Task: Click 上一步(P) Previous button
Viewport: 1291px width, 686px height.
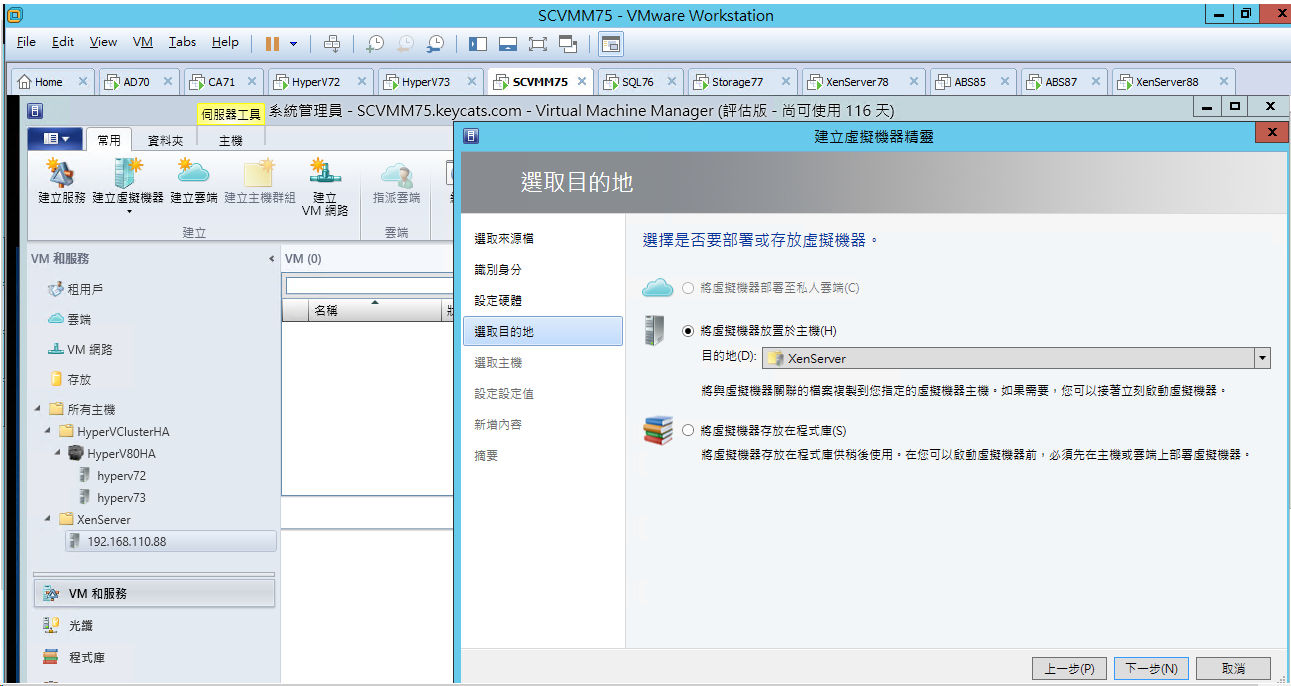Action: pyautogui.click(x=1069, y=668)
